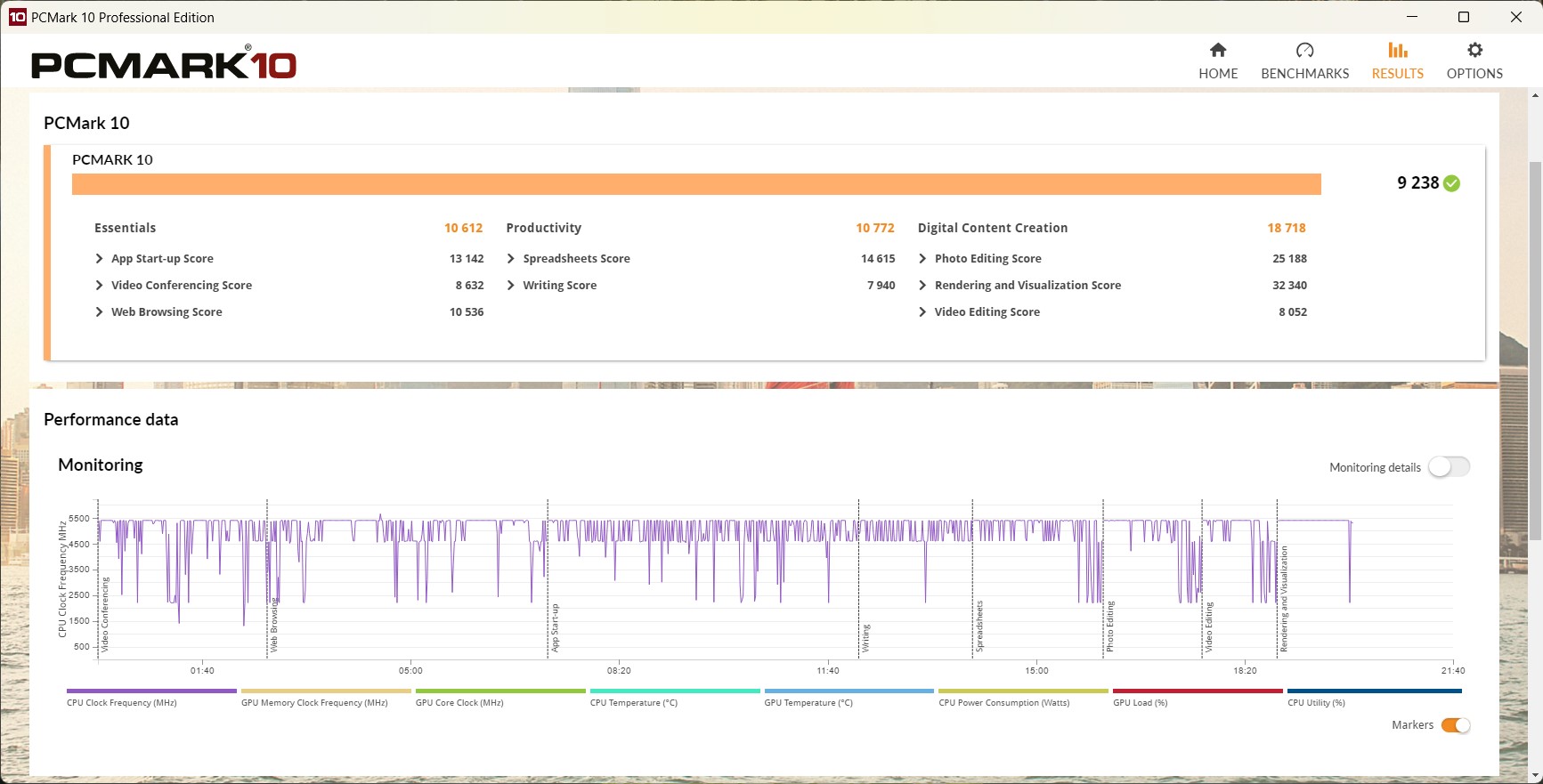This screenshot has width=1543, height=784.
Task: Click the Productivity heading
Action: 543,228
